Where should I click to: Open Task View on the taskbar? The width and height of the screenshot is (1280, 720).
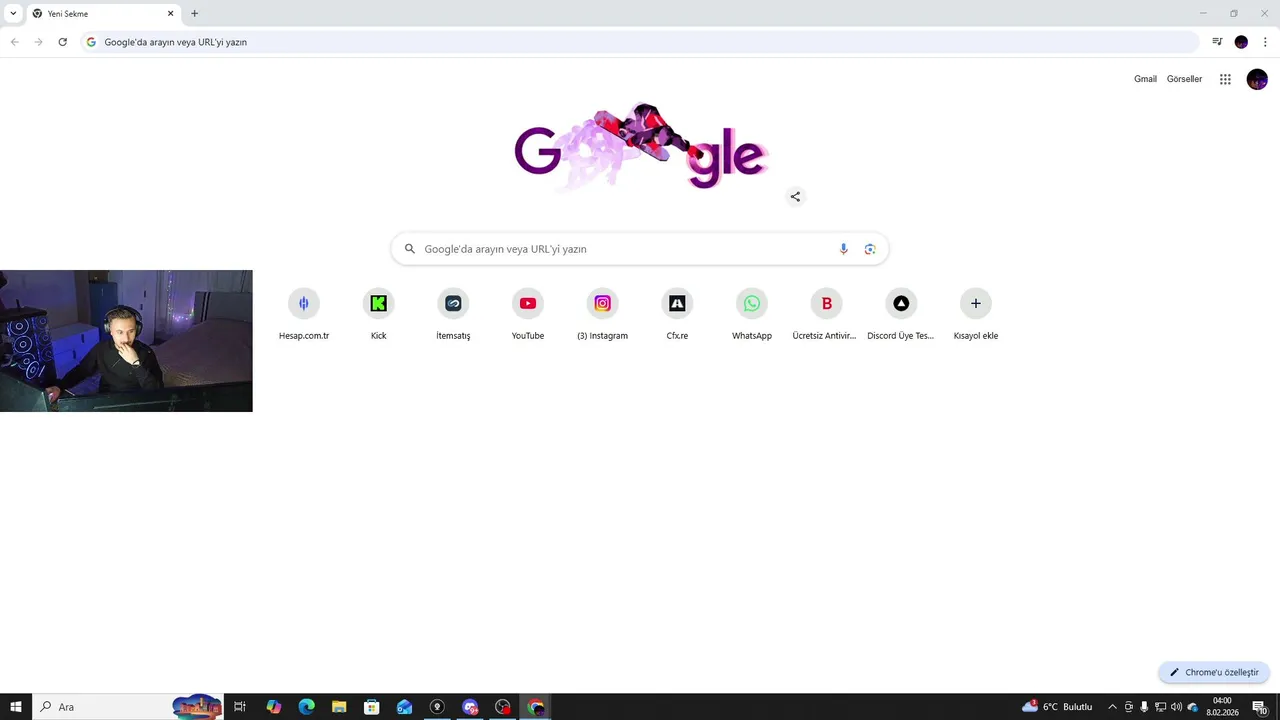tap(240, 707)
